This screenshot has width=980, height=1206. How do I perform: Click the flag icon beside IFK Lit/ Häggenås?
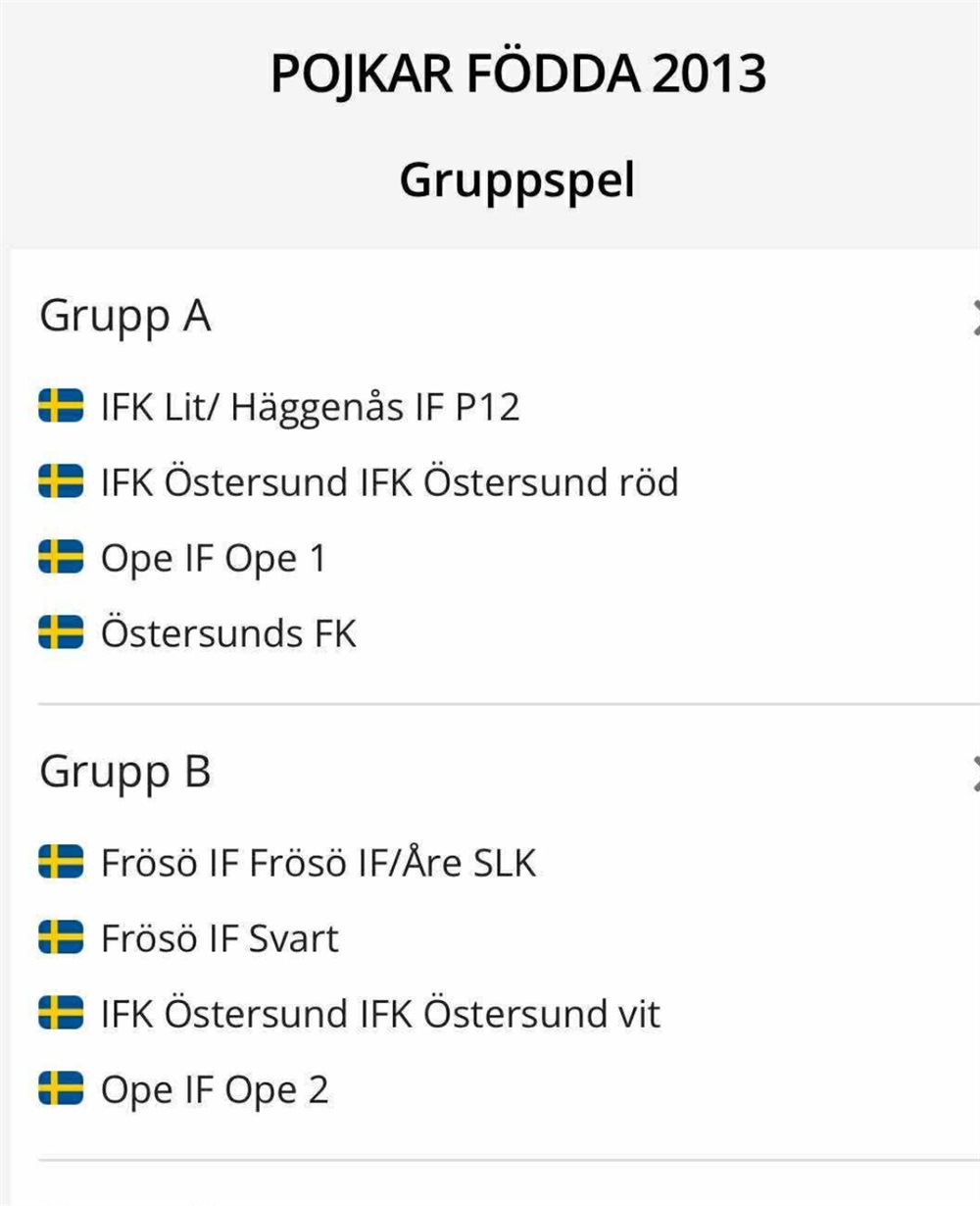coord(61,406)
